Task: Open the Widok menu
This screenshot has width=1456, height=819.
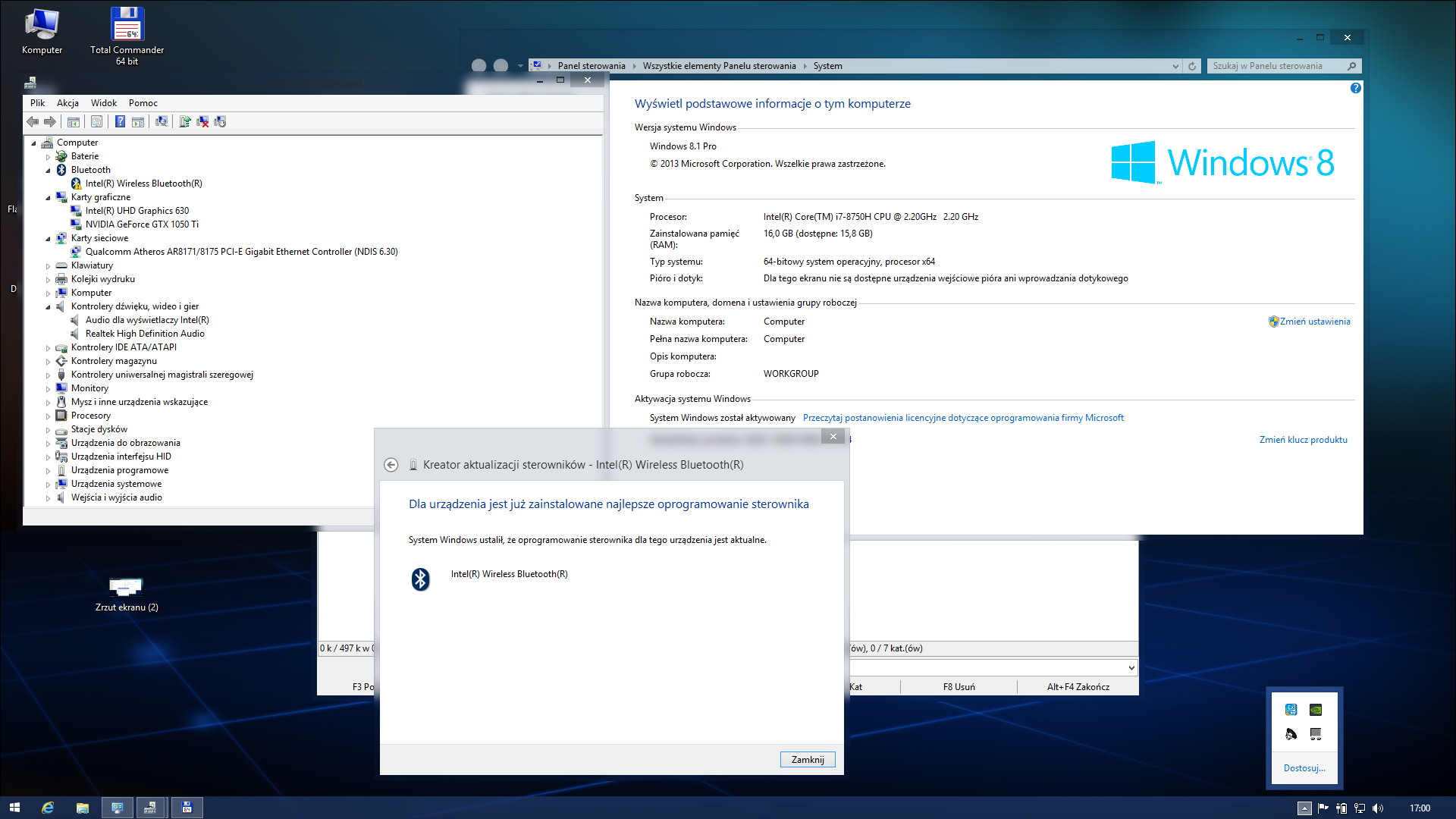Action: point(103,103)
